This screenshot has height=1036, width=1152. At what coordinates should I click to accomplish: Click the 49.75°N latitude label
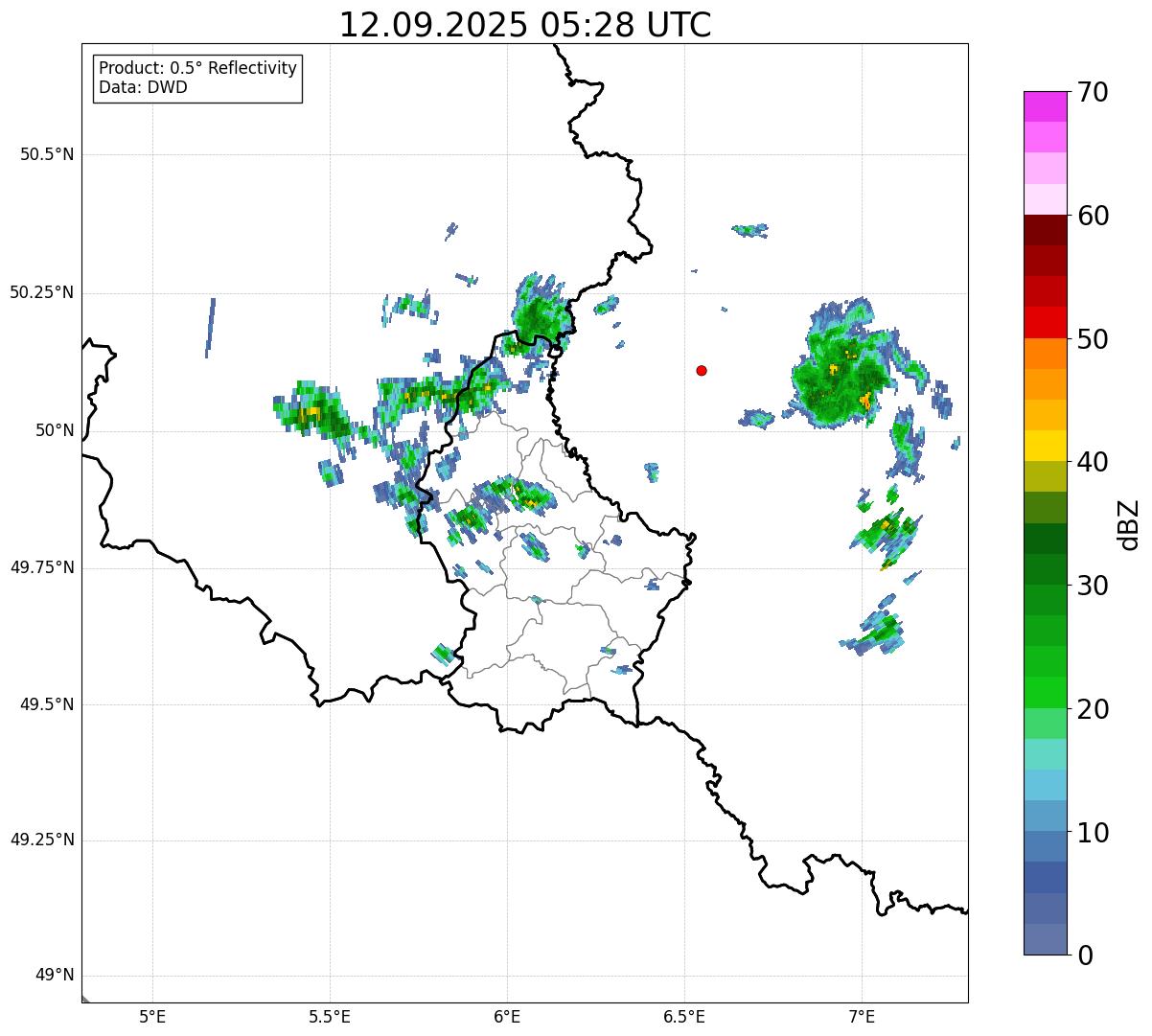(41, 567)
